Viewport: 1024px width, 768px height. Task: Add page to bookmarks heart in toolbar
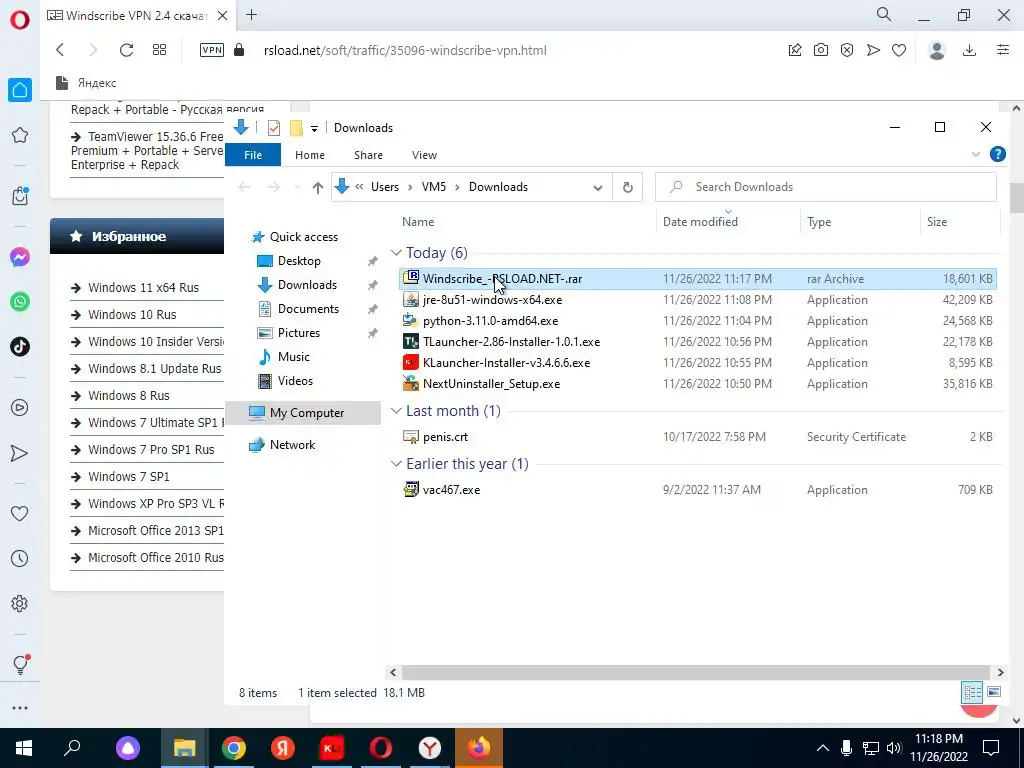click(x=899, y=50)
